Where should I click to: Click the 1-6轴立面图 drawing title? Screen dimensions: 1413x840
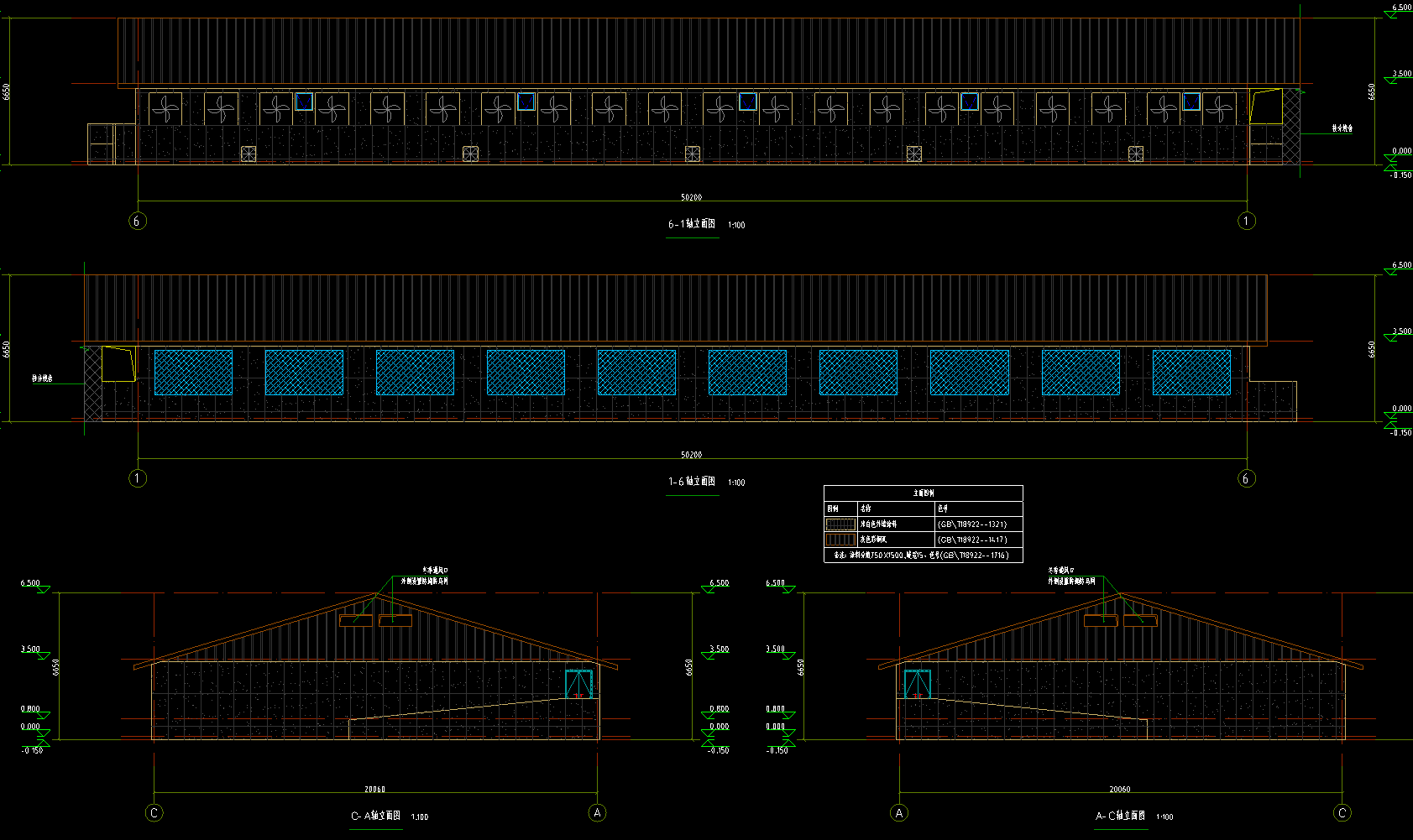(x=692, y=482)
